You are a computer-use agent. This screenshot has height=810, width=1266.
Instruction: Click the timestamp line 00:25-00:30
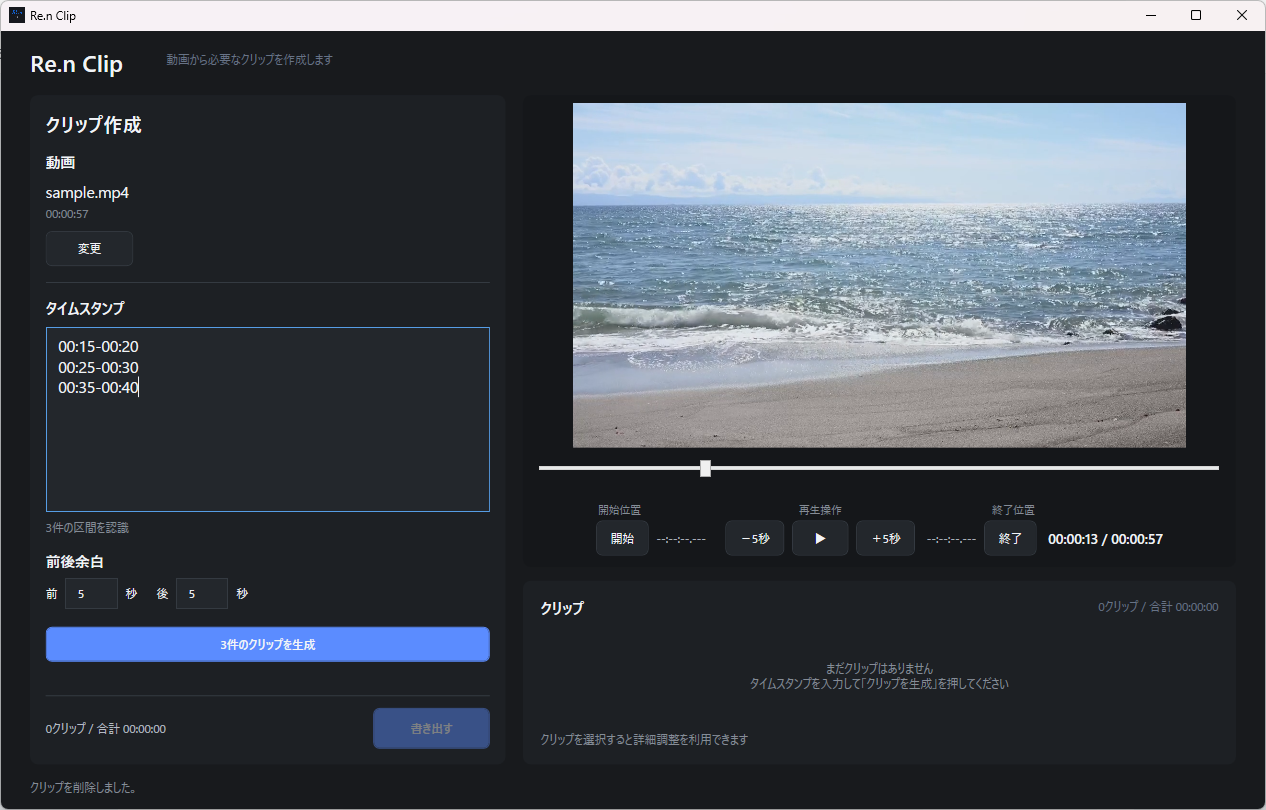point(98,367)
